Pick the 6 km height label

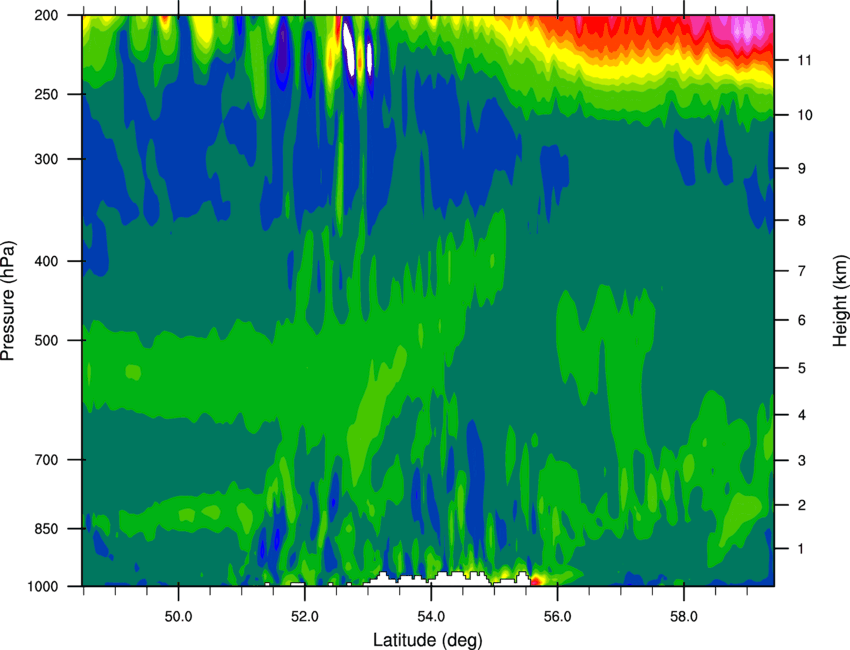coord(802,320)
